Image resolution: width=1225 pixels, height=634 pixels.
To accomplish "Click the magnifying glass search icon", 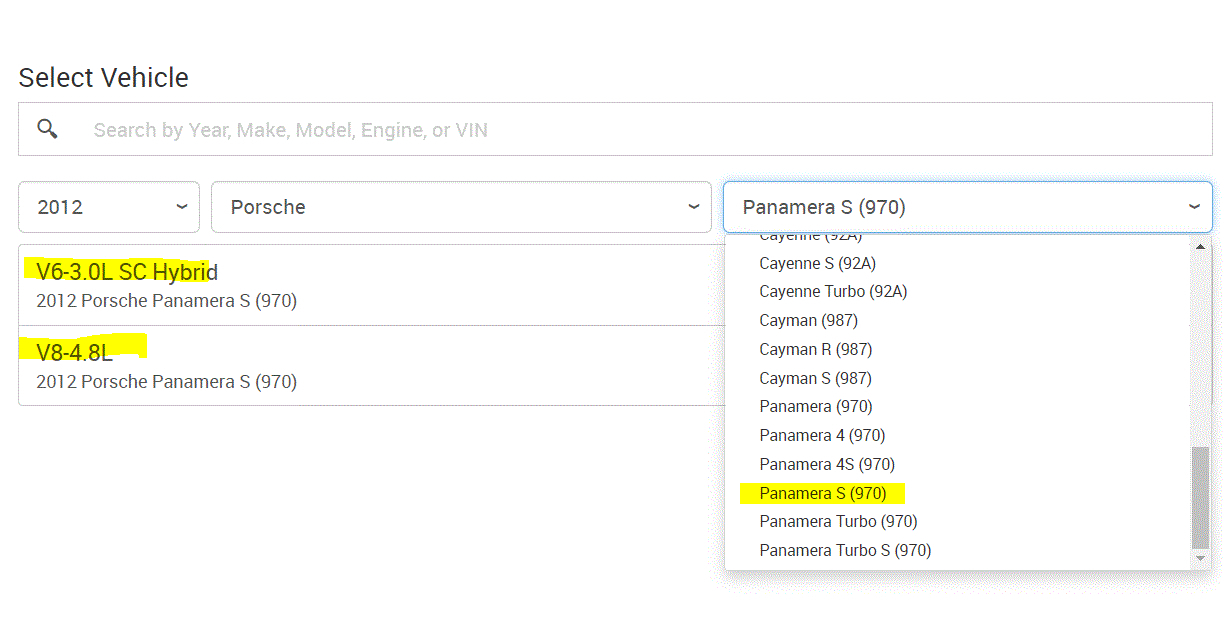I will (x=47, y=129).
